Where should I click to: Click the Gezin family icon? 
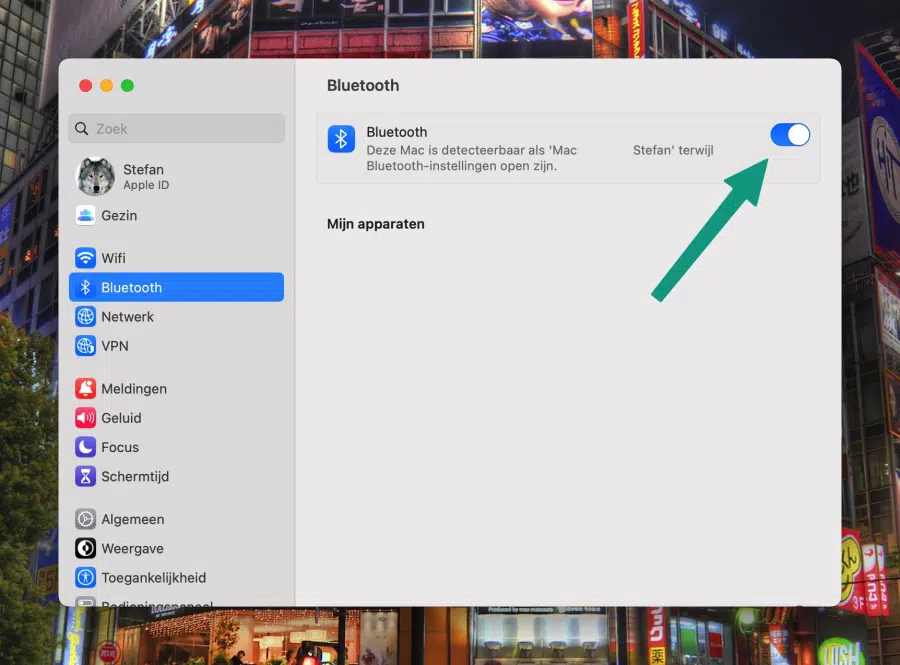(86, 215)
